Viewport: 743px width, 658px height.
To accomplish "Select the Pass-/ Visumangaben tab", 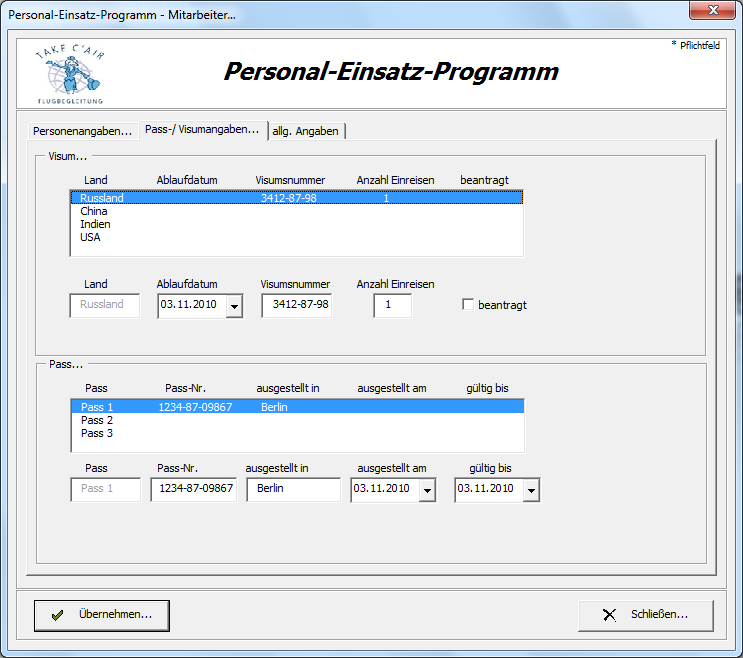I will (x=202, y=130).
